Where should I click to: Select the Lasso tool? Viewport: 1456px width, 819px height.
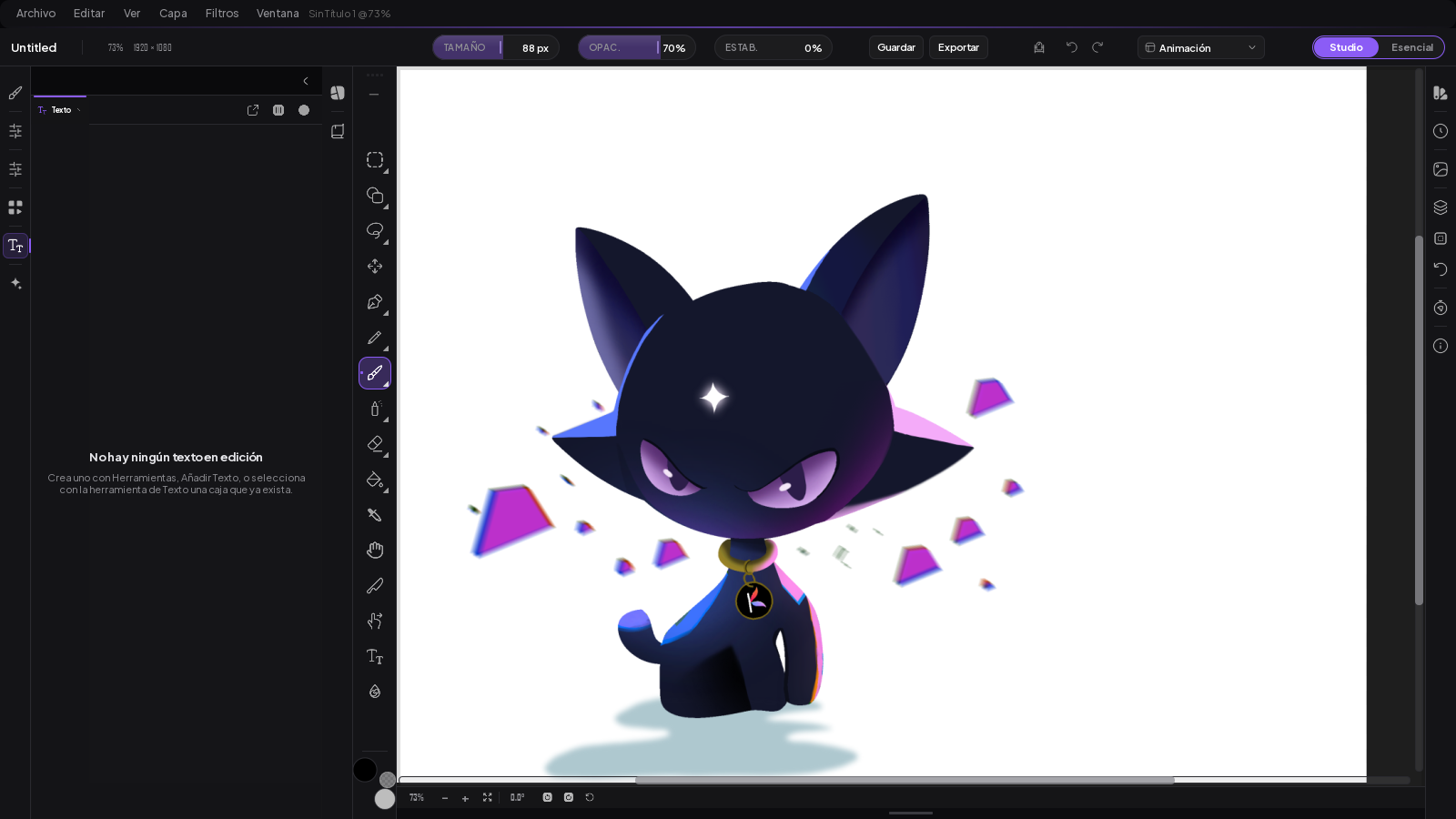coord(375,231)
